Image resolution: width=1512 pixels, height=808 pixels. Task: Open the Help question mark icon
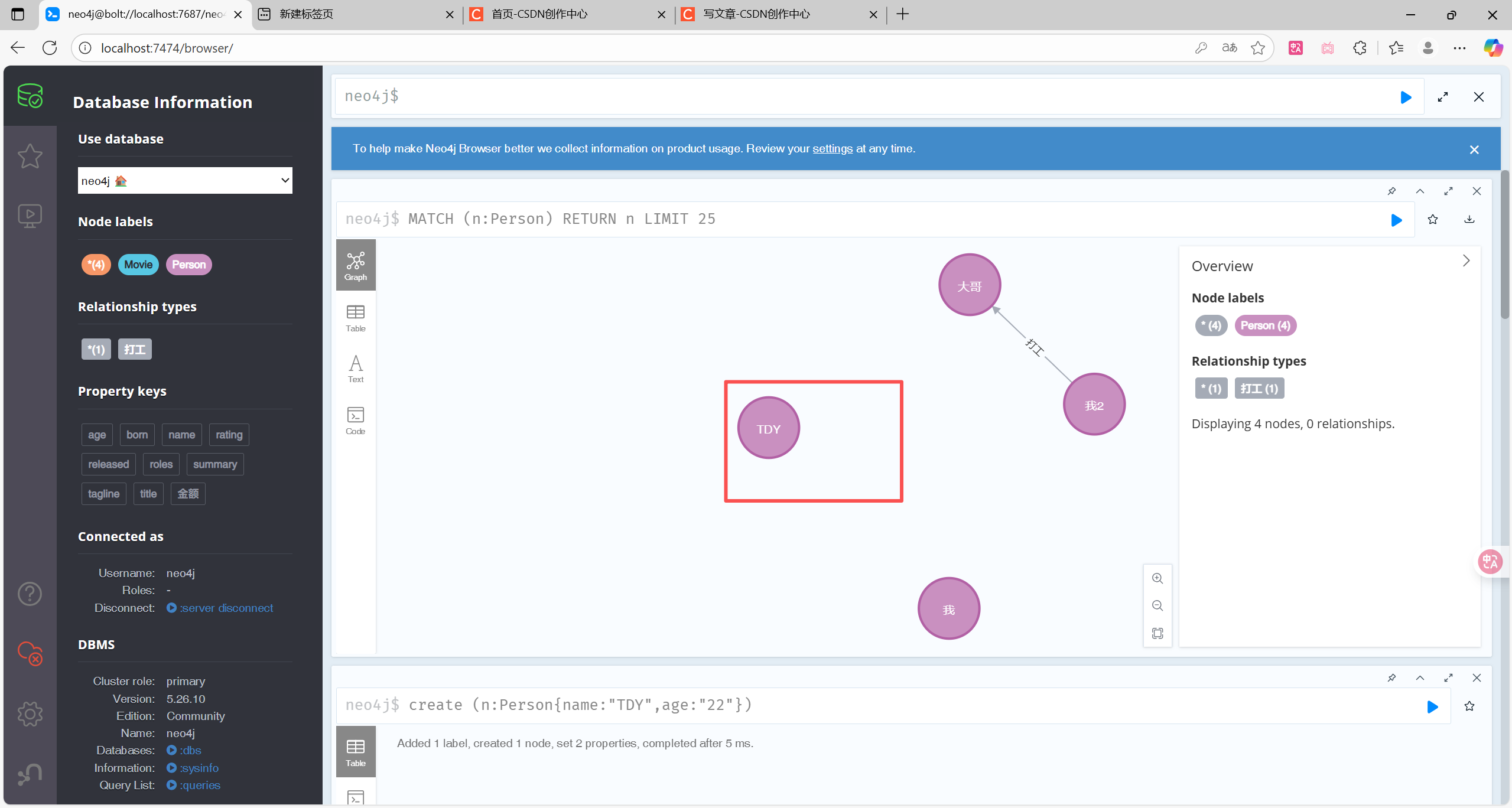point(30,594)
